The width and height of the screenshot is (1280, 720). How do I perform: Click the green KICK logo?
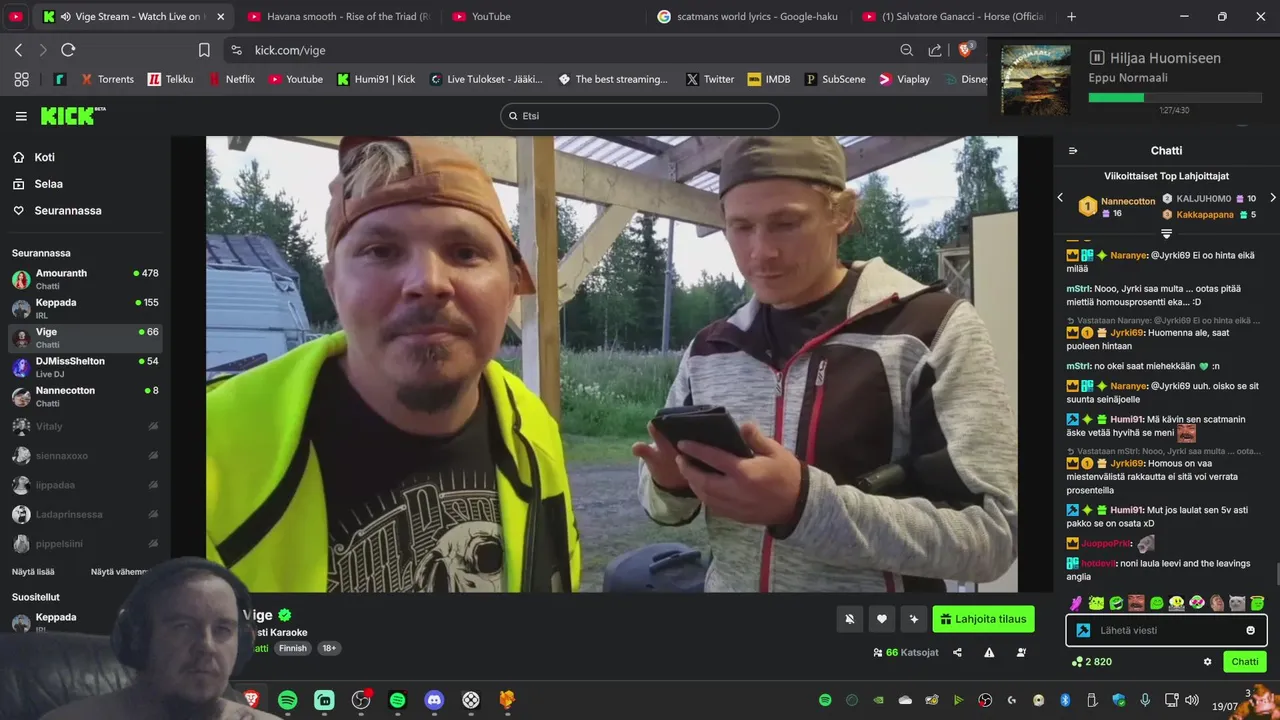pos(72,116)
